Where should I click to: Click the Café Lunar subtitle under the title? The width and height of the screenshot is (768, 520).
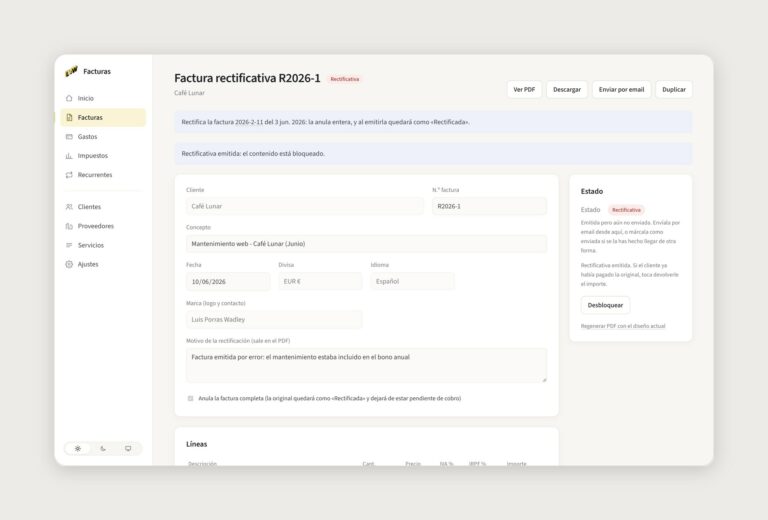point(190,93)
